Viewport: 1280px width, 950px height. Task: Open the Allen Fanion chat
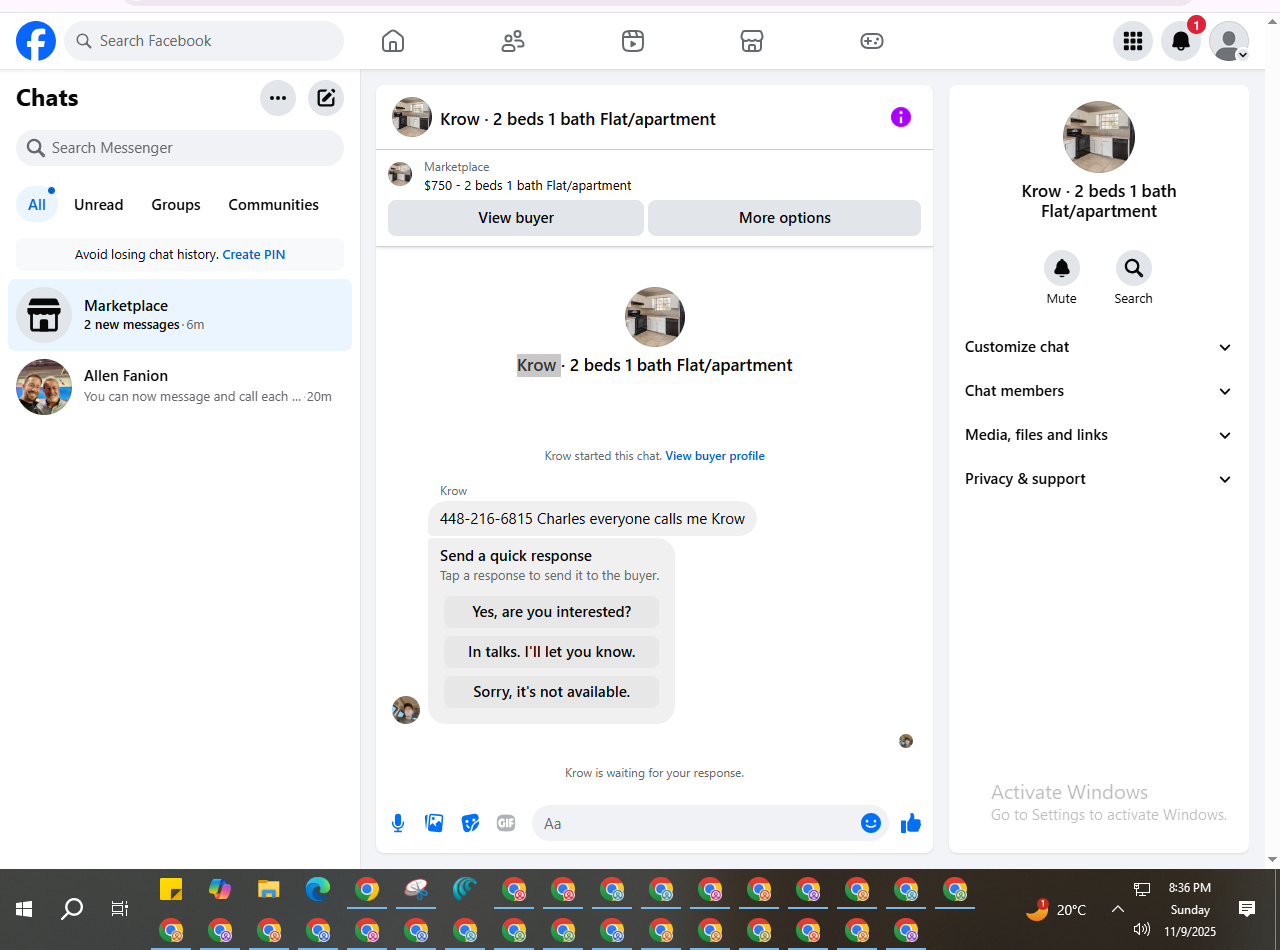tap(180, 387)
